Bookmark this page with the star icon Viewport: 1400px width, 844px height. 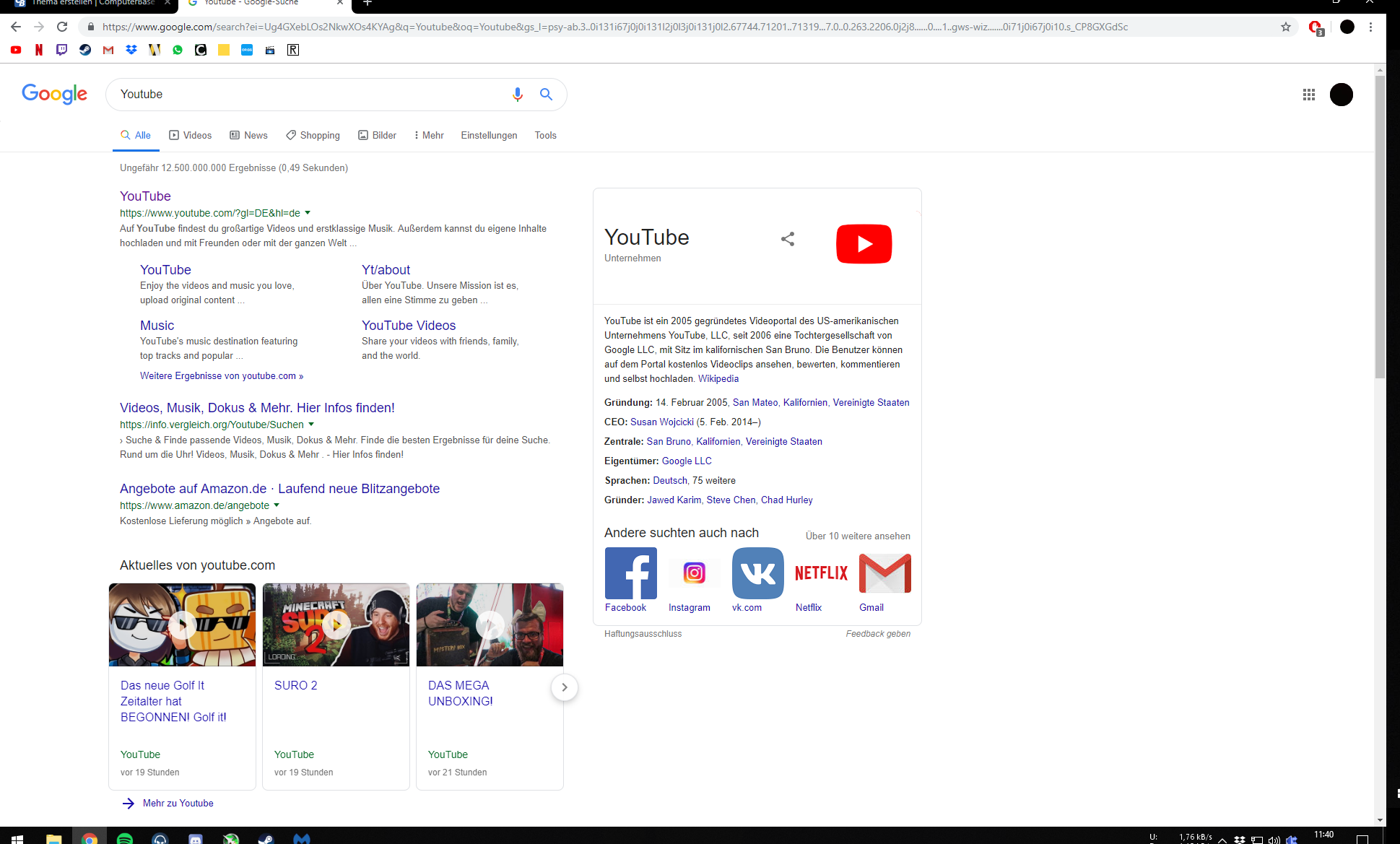click(1286, 27)
